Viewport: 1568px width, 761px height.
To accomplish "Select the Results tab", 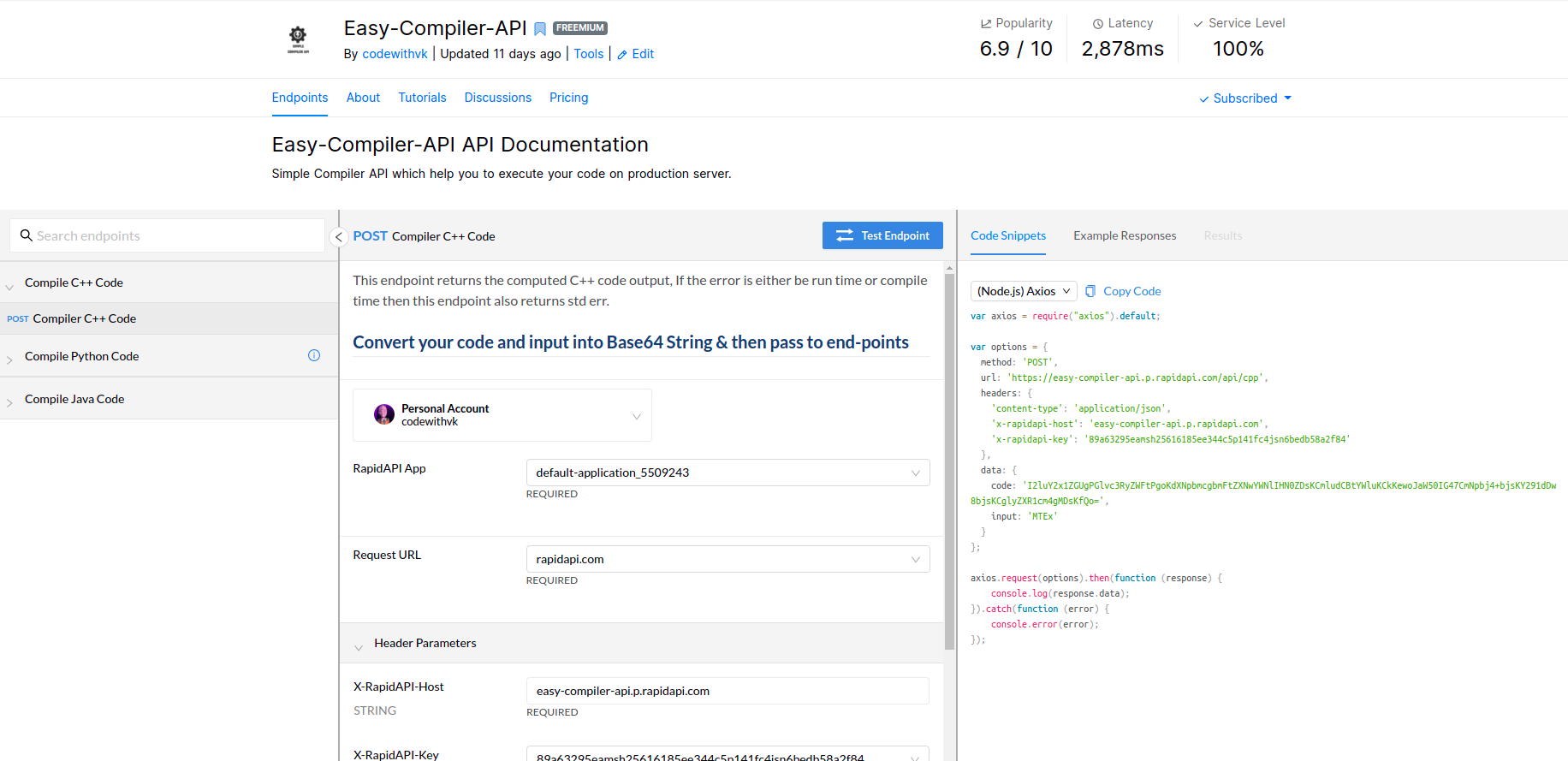I will [1222, 235].
